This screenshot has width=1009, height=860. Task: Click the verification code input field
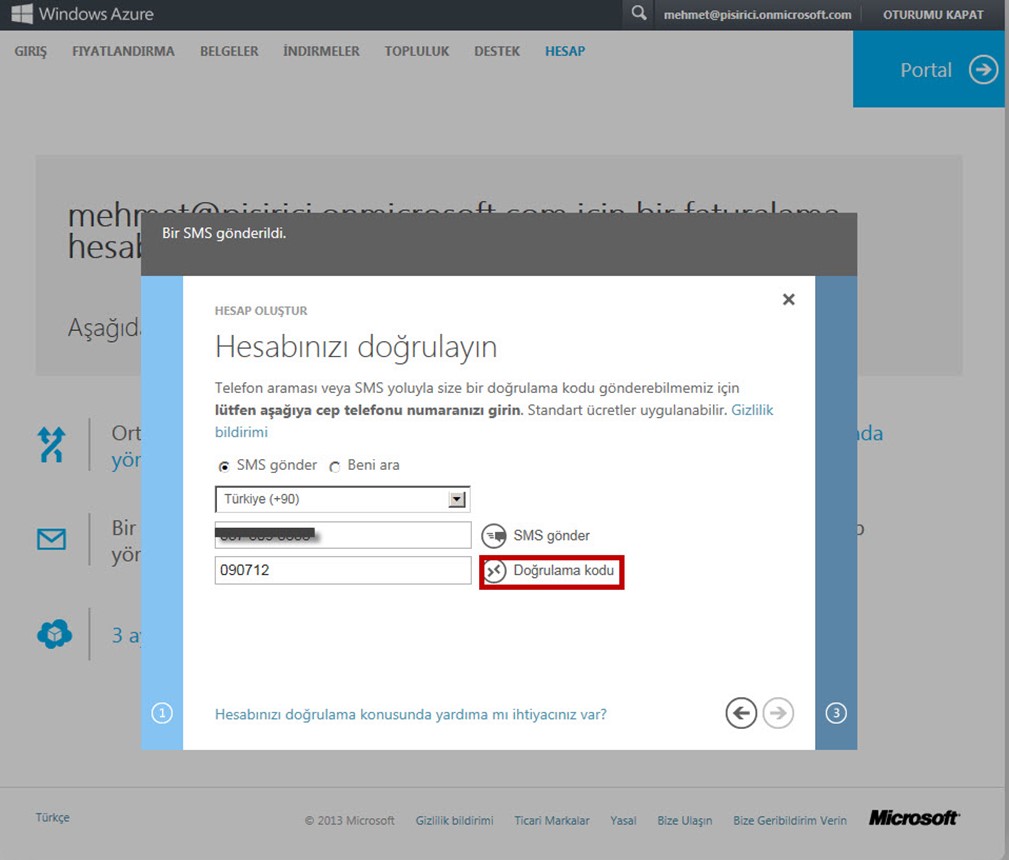point(342,570)
